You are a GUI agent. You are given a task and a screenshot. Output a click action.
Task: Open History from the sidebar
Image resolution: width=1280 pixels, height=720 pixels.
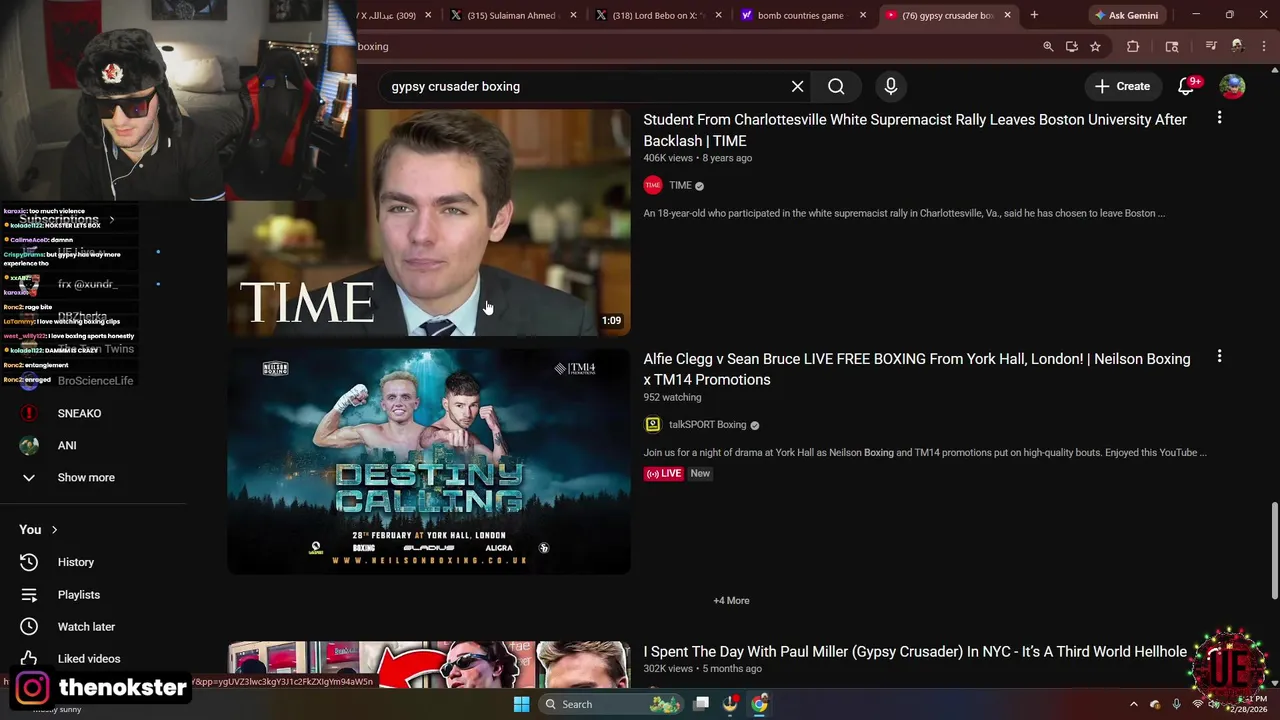pos(76,562)
